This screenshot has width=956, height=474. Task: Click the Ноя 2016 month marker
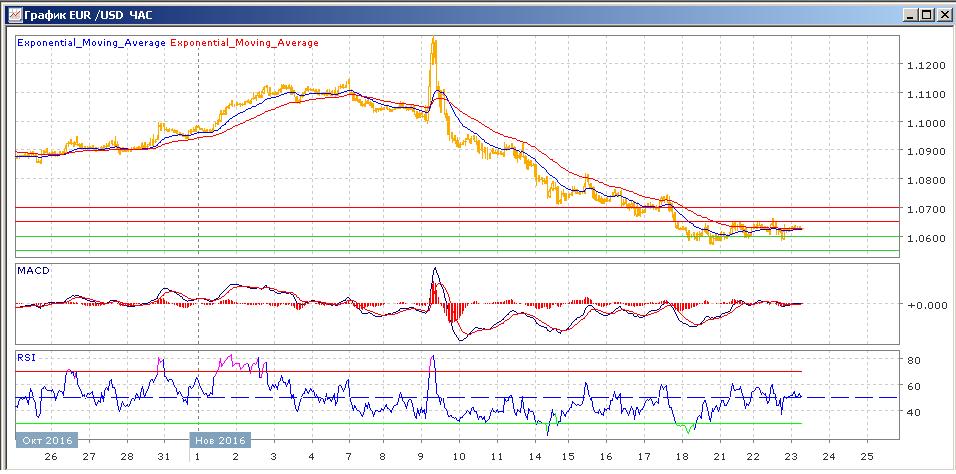point(219,440)
